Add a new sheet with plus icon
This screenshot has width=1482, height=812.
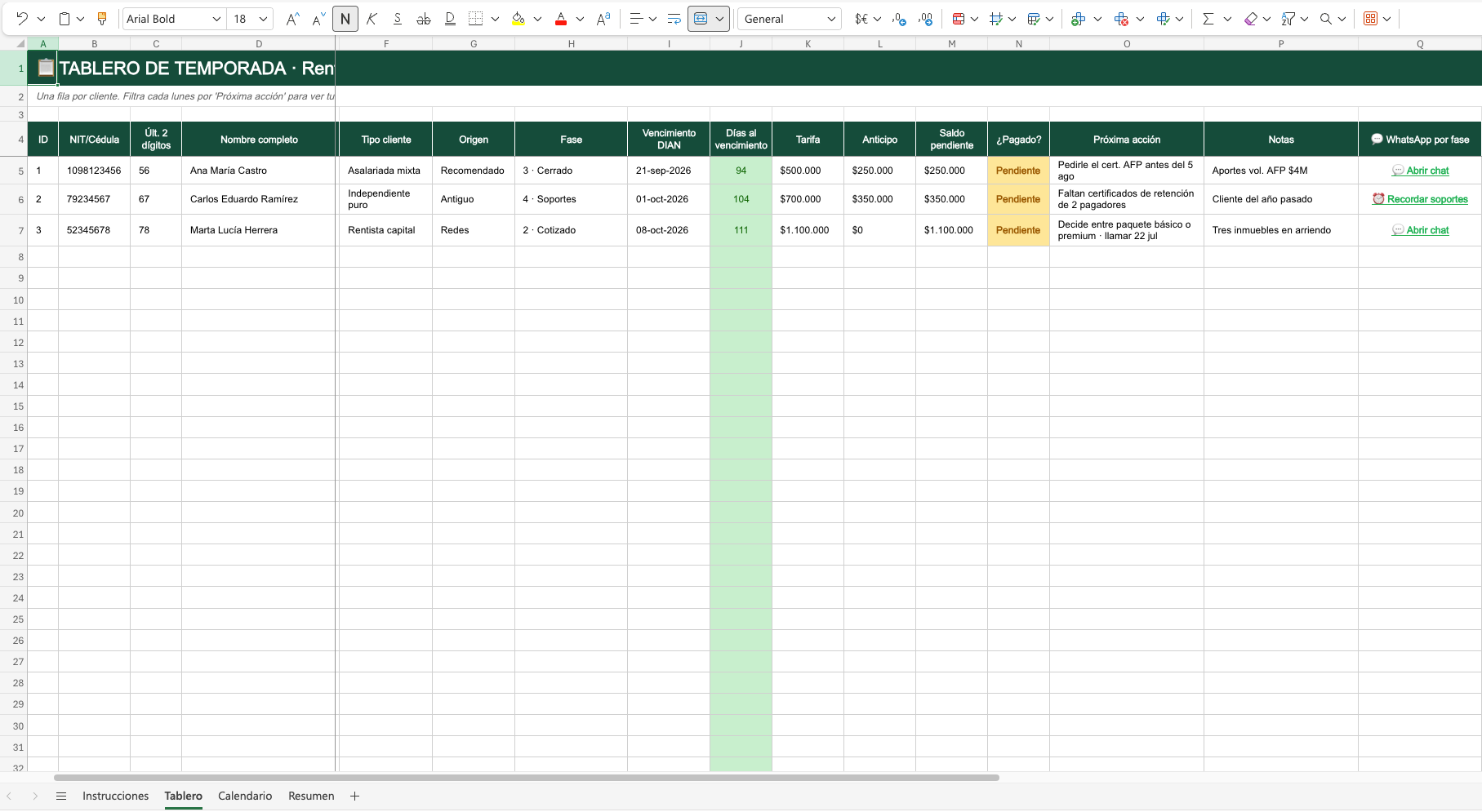(355, 796)
